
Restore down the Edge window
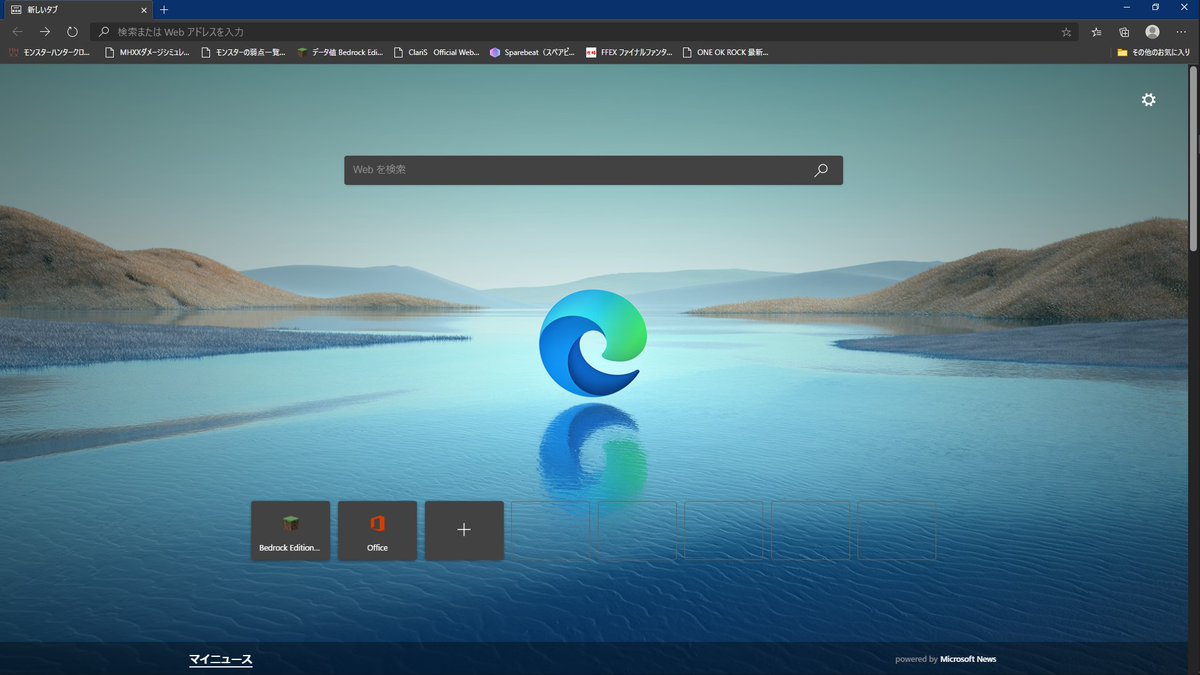pyautogui.click(x=1156, y=7)
